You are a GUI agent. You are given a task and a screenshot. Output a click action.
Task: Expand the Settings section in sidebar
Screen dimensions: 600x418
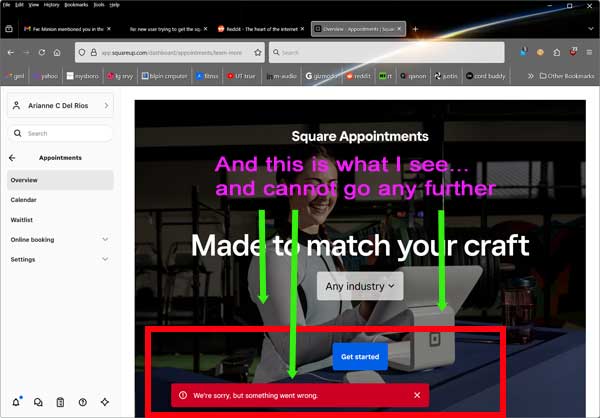60,260
